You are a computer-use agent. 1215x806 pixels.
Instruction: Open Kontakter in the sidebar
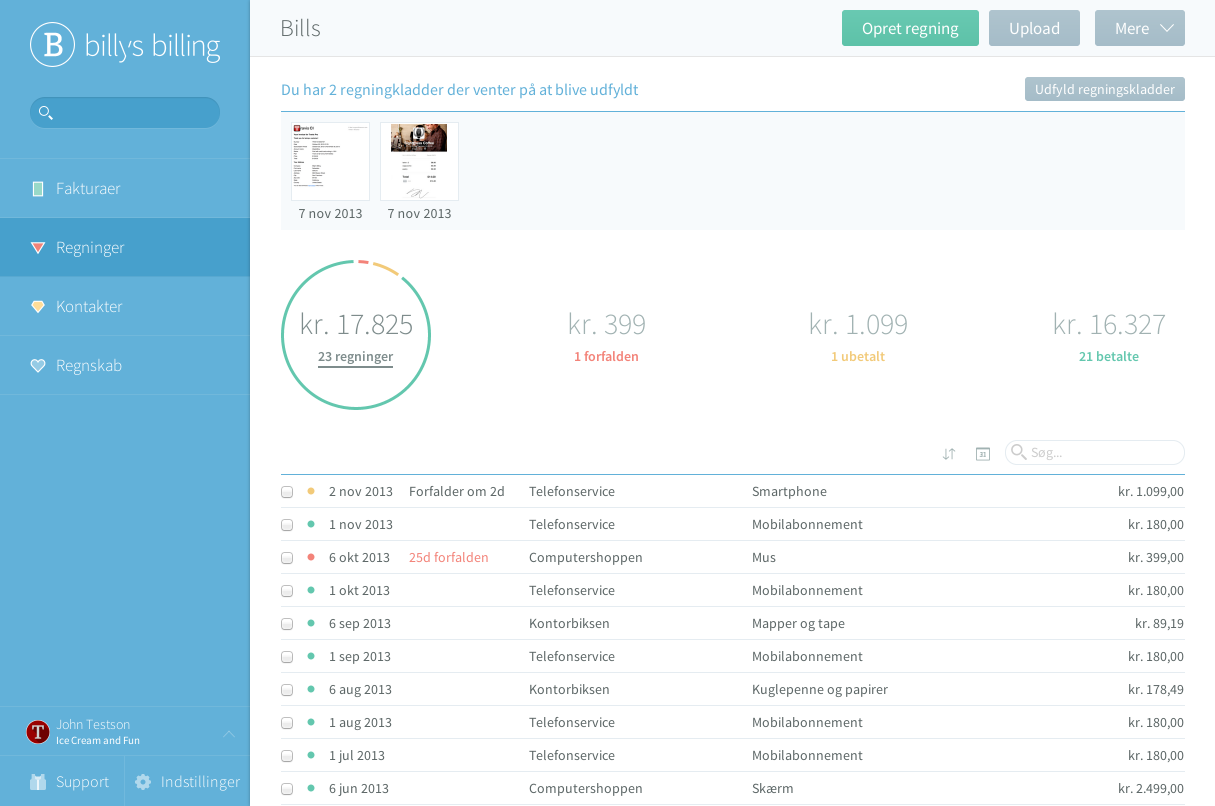click(125, 306)
